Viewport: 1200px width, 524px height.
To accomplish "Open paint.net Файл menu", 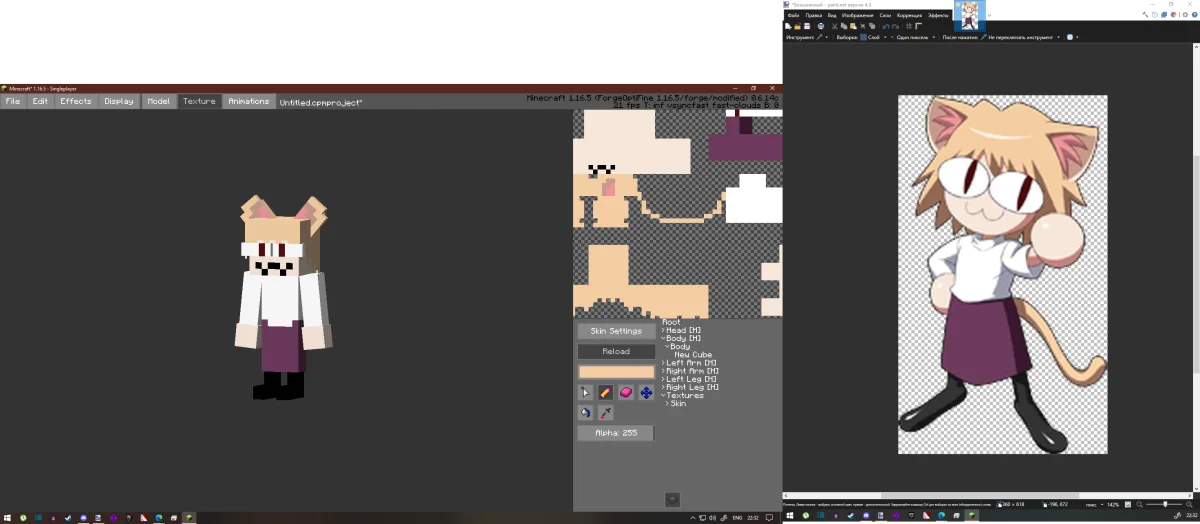I will [x=793, y=15].
